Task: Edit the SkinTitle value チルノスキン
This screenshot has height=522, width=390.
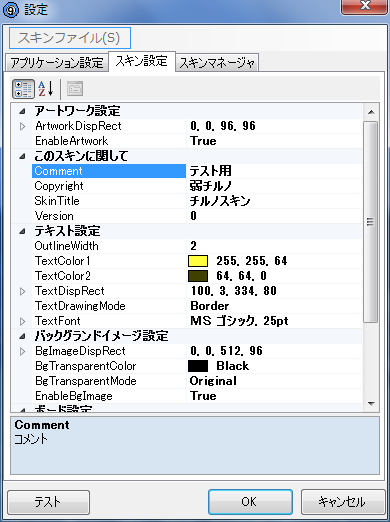Action: [x=220, y=201]
